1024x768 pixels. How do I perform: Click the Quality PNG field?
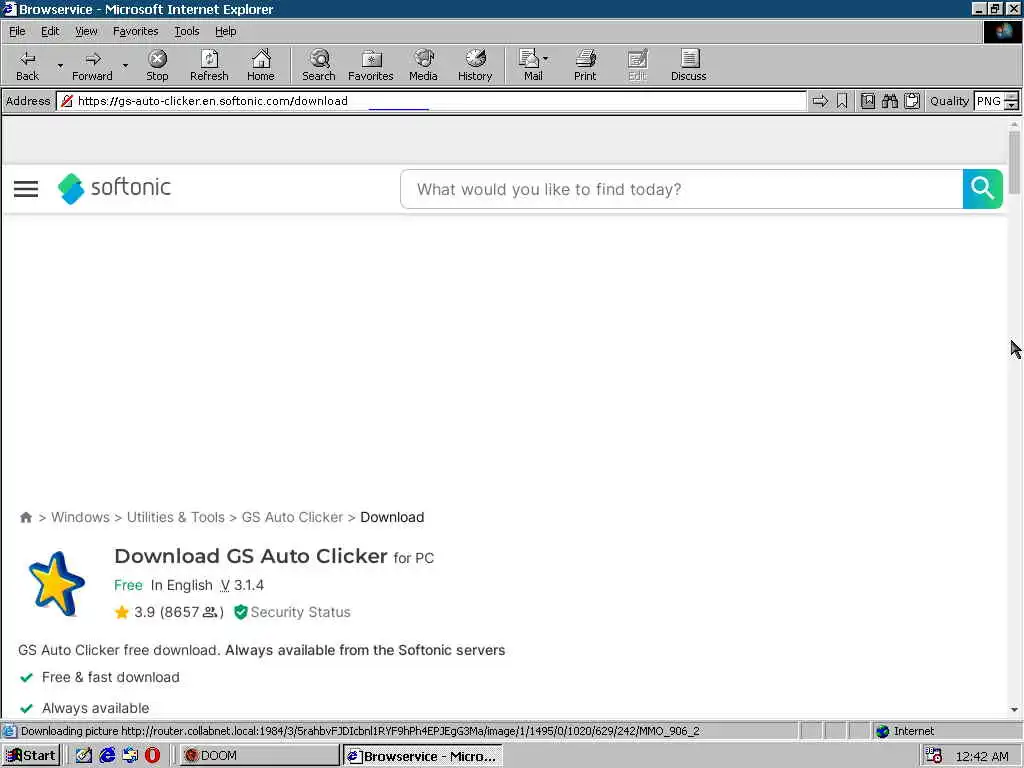coord(989,101)
